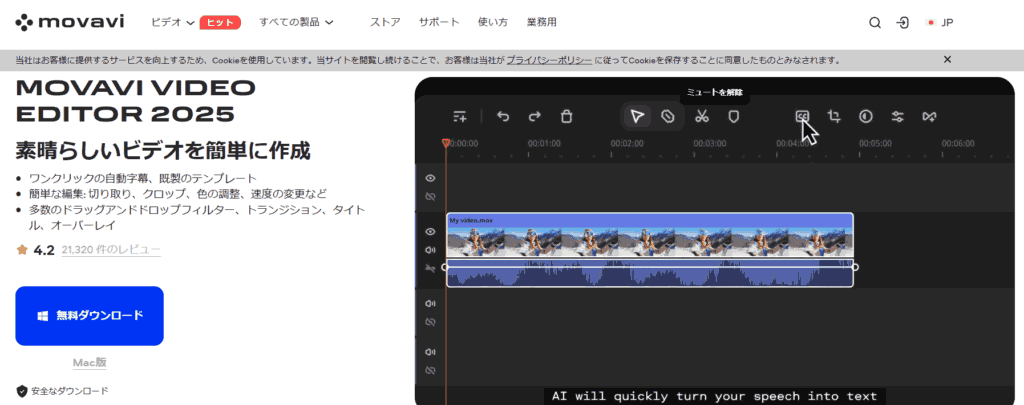
Task: Go to the ストア menu item
Action: click(x=385, y=22)
